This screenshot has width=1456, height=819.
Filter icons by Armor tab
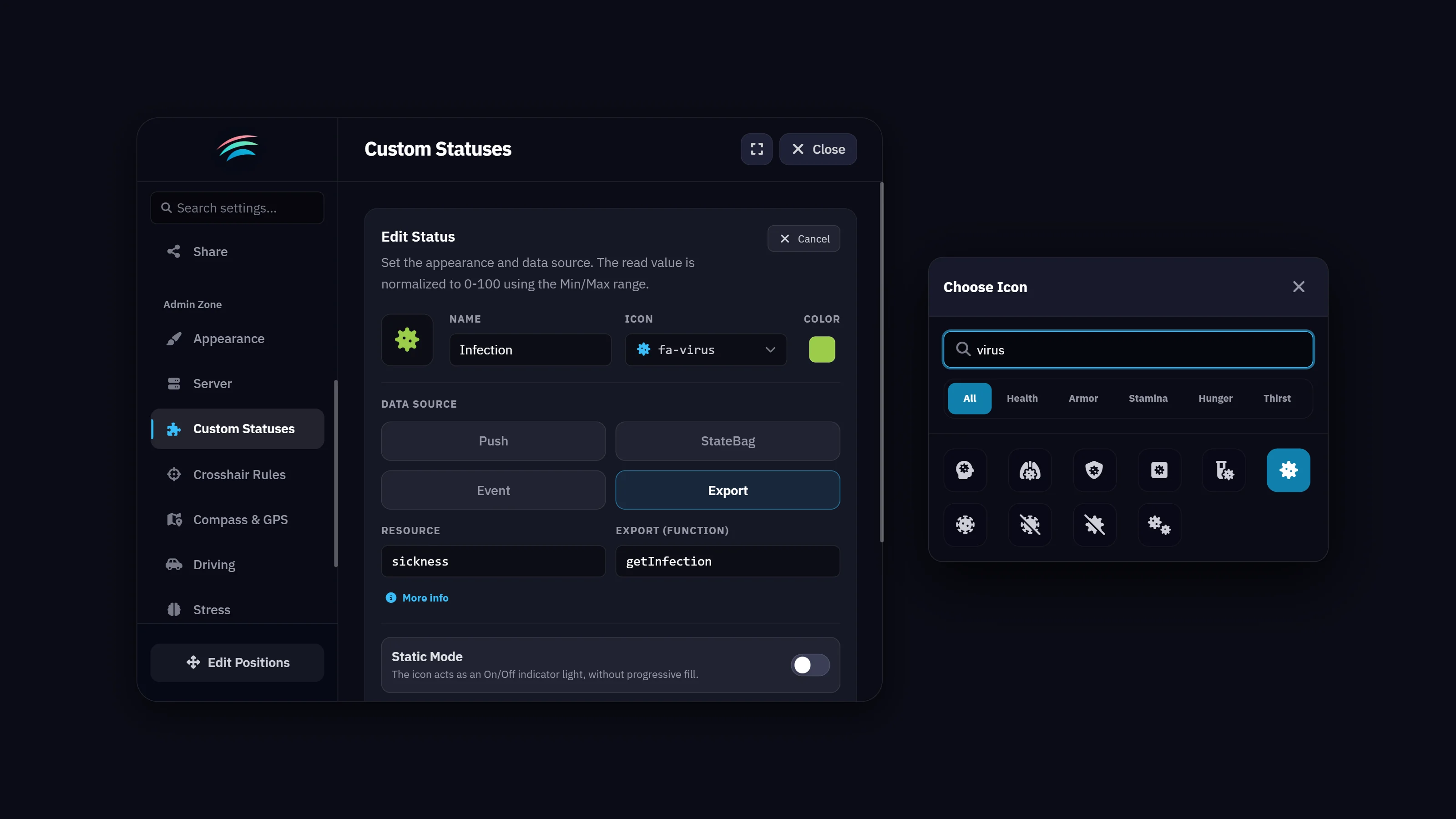pyautogui.click(x=1083, y=399)
